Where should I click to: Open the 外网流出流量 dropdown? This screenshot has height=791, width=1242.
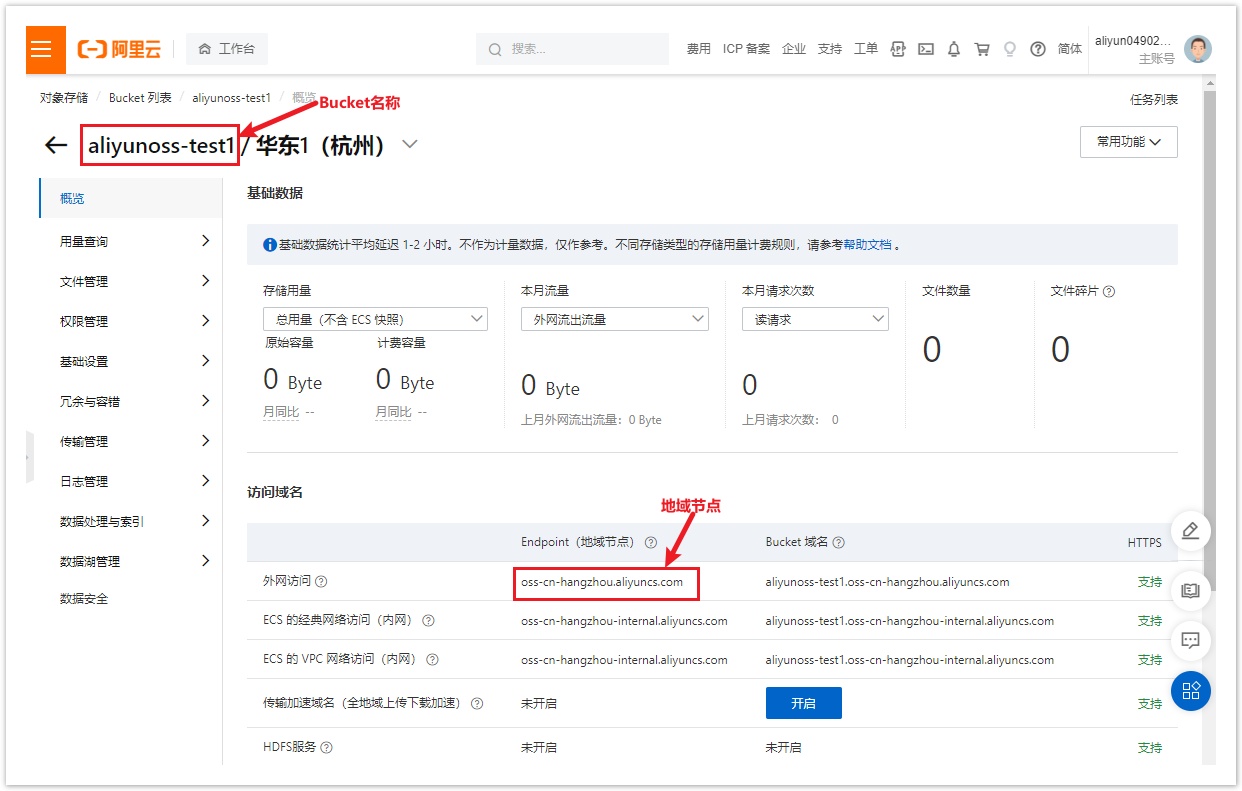tap(615, 320)
